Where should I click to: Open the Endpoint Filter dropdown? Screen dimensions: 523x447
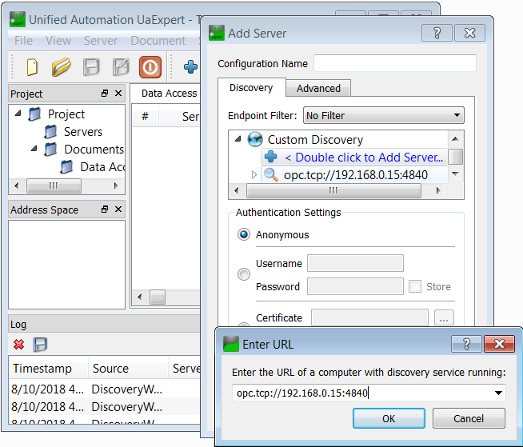pyautogui.click(x=384, y=115)
